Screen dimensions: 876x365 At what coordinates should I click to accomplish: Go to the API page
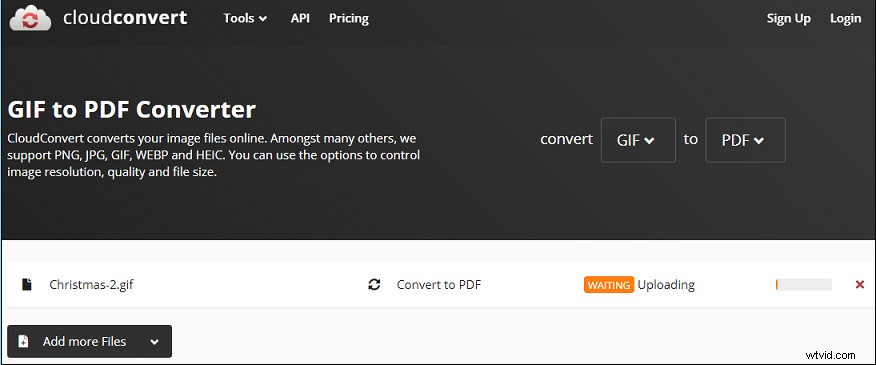tap(300, 18)
